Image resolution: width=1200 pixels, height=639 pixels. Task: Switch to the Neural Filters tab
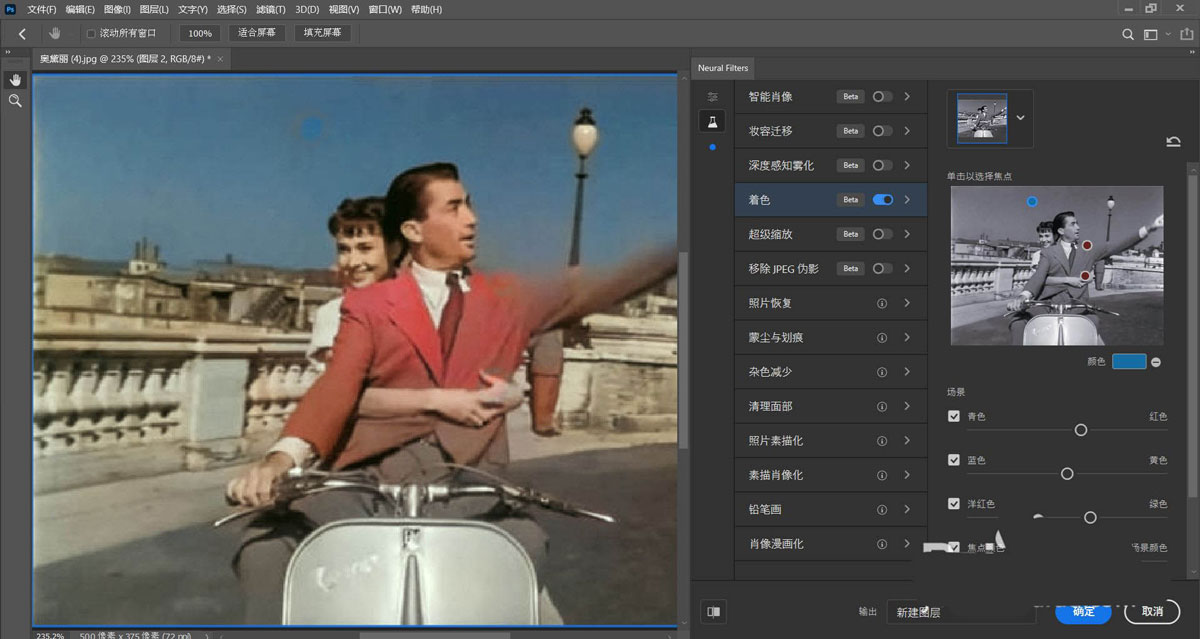[x=724, y=68]
